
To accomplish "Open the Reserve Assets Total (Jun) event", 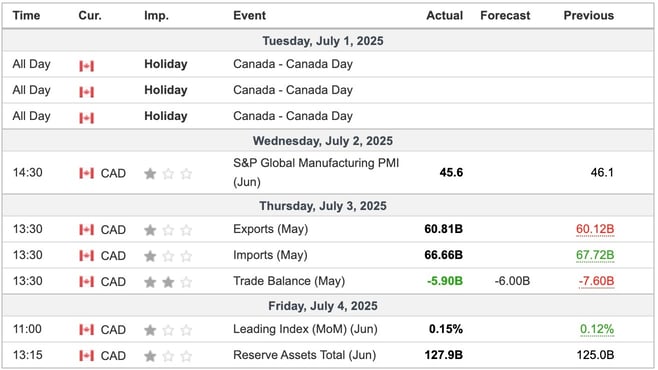I will click(305, 355).
